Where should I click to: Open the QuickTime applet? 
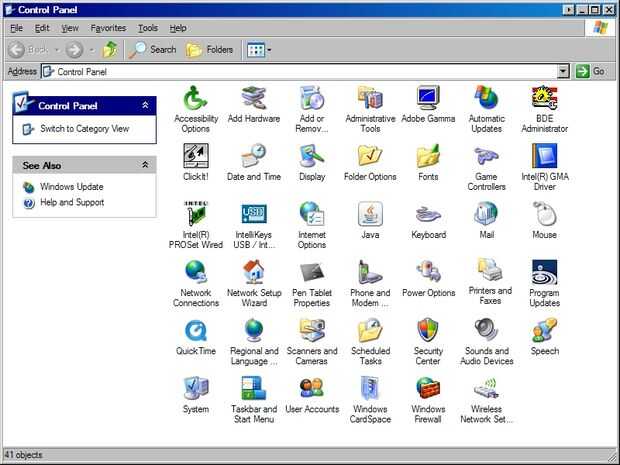[x=196, y=331]
